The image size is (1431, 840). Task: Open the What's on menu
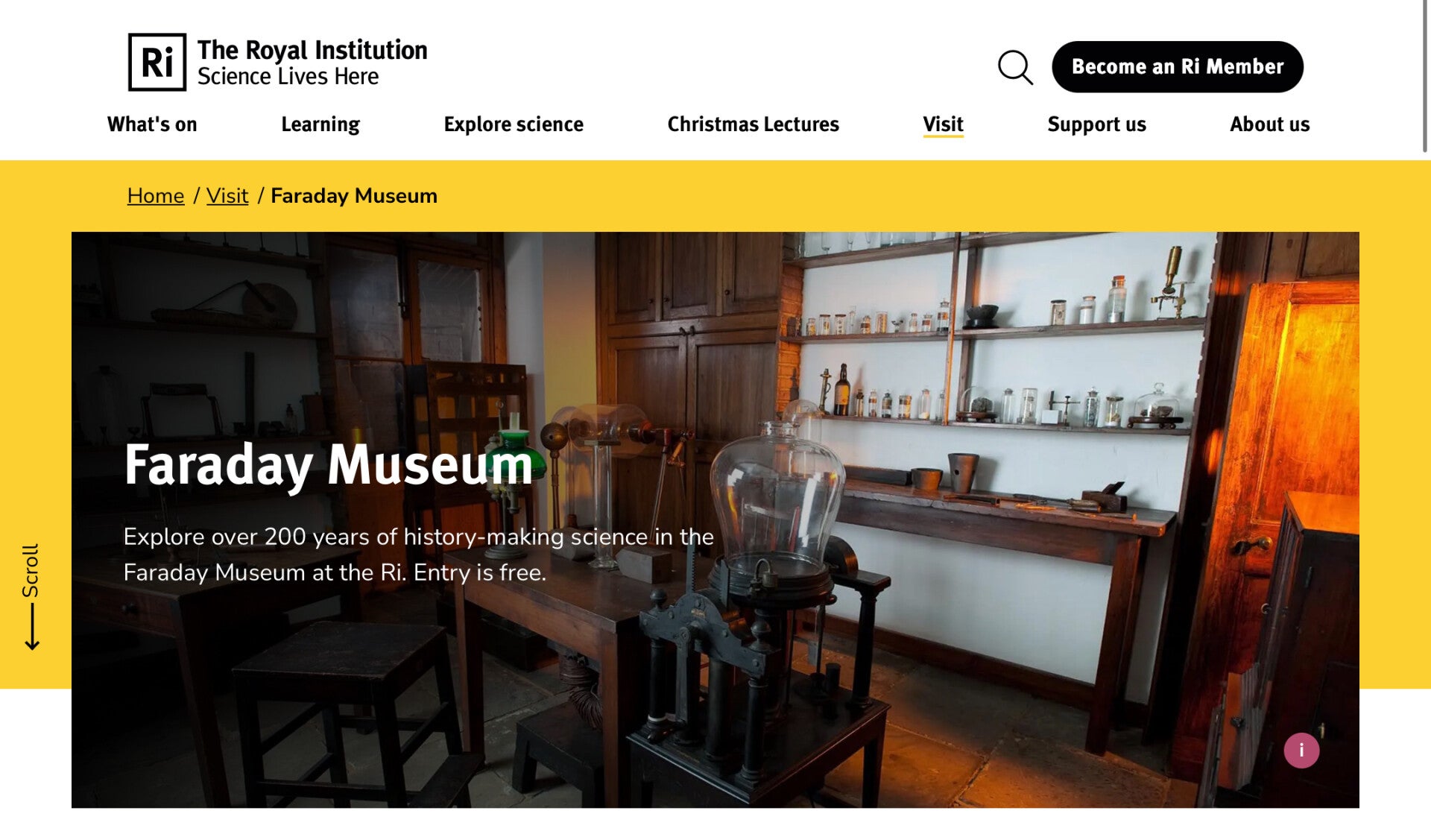[152, 124]
